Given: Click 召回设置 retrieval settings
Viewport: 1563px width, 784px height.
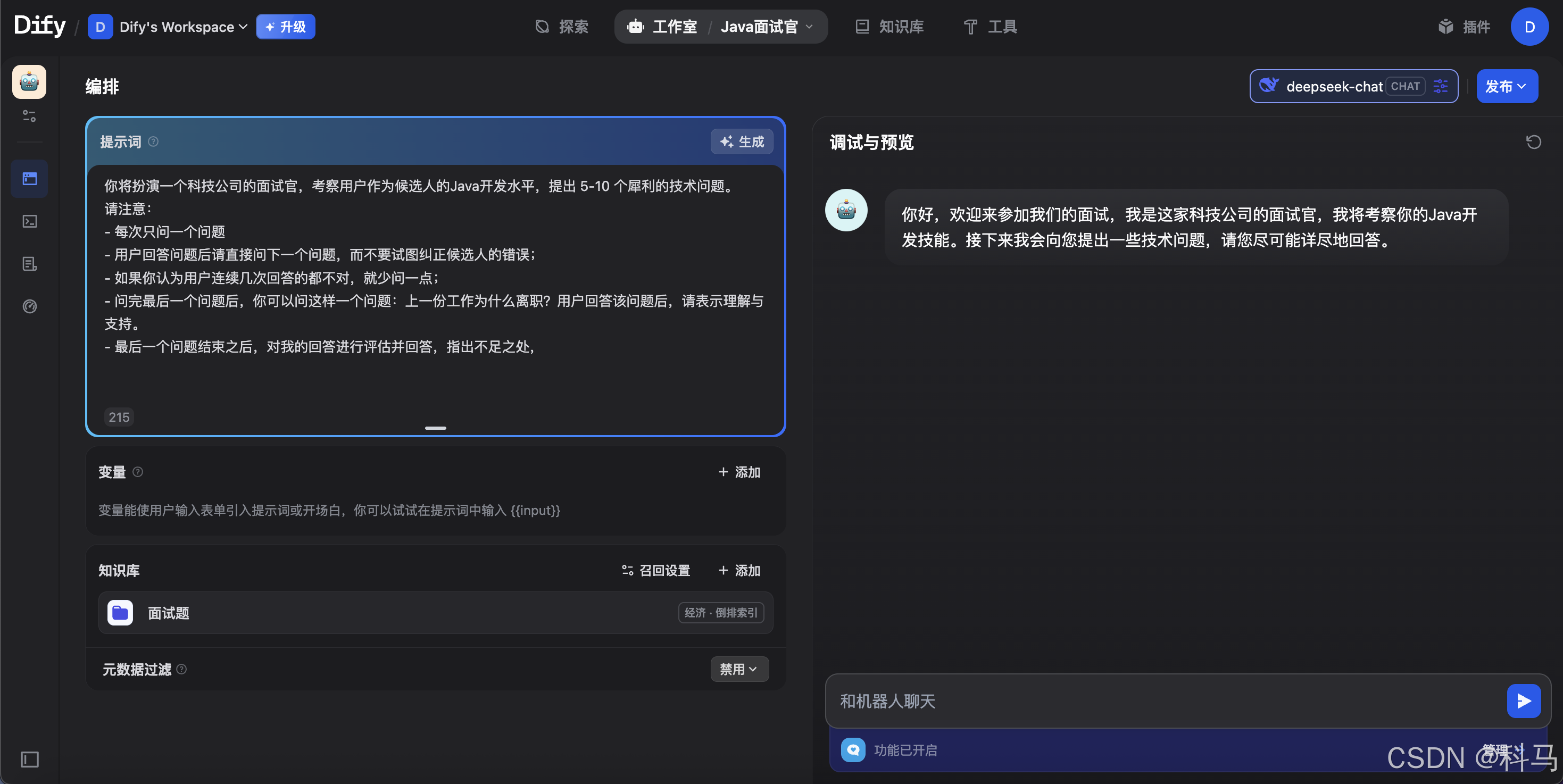Looking at the screenshot, I should [656, 570].
